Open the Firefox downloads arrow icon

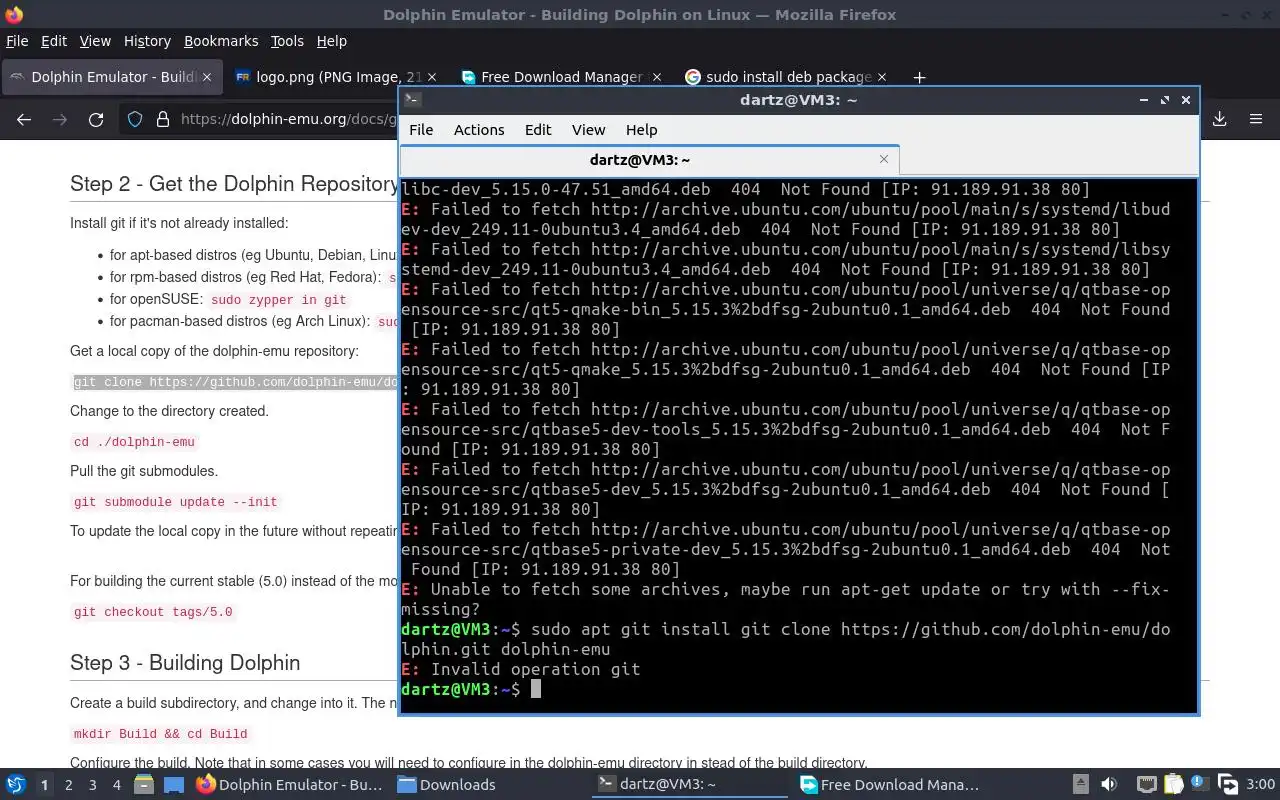(1220, 119)
